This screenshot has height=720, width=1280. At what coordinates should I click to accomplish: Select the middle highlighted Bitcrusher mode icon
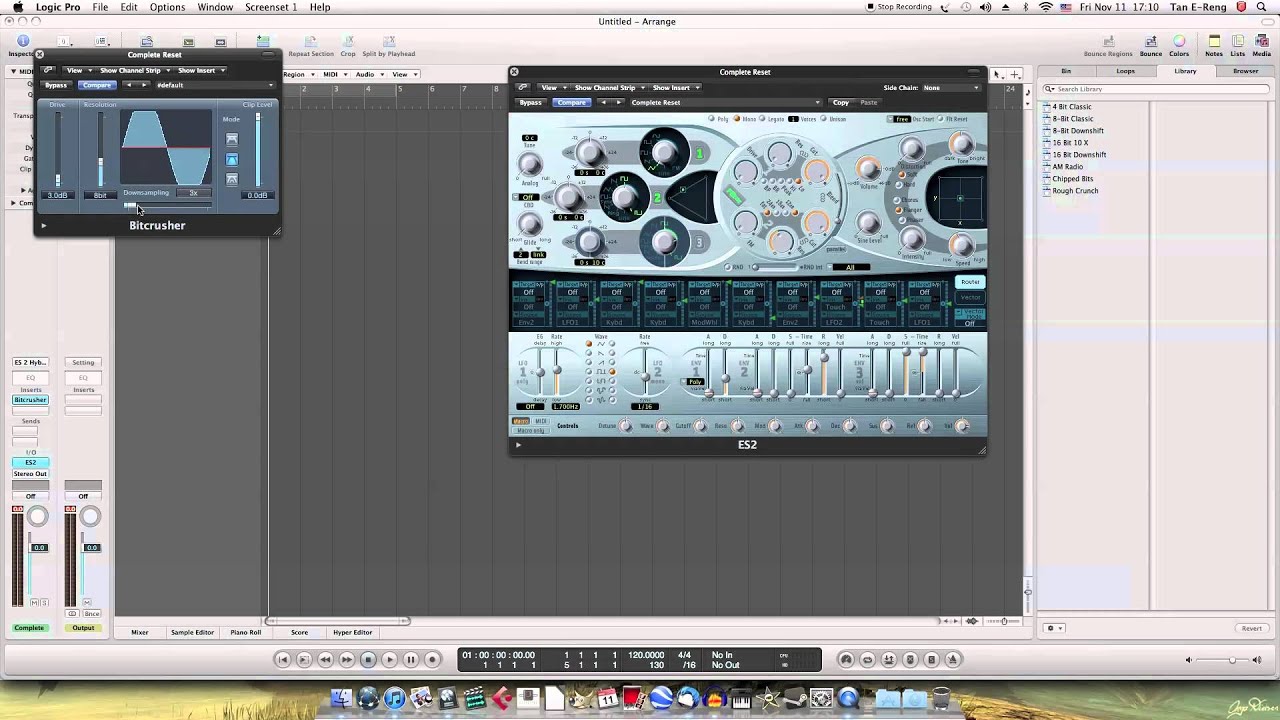pyautogui.click(x=232, y=160)
